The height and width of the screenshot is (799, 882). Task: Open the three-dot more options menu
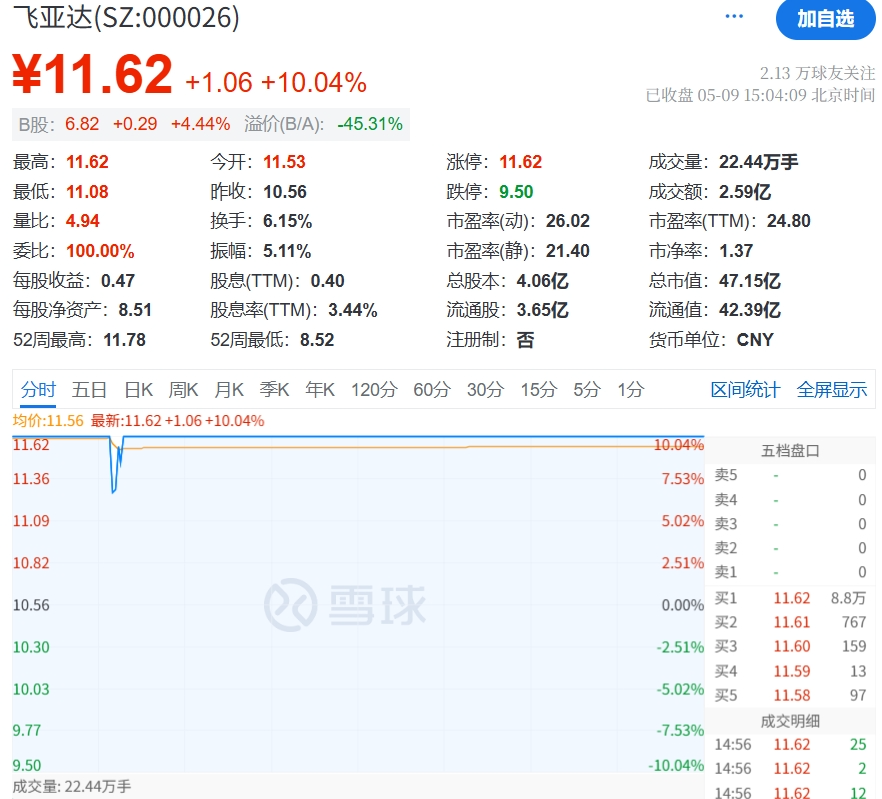[x=734, y=16]
